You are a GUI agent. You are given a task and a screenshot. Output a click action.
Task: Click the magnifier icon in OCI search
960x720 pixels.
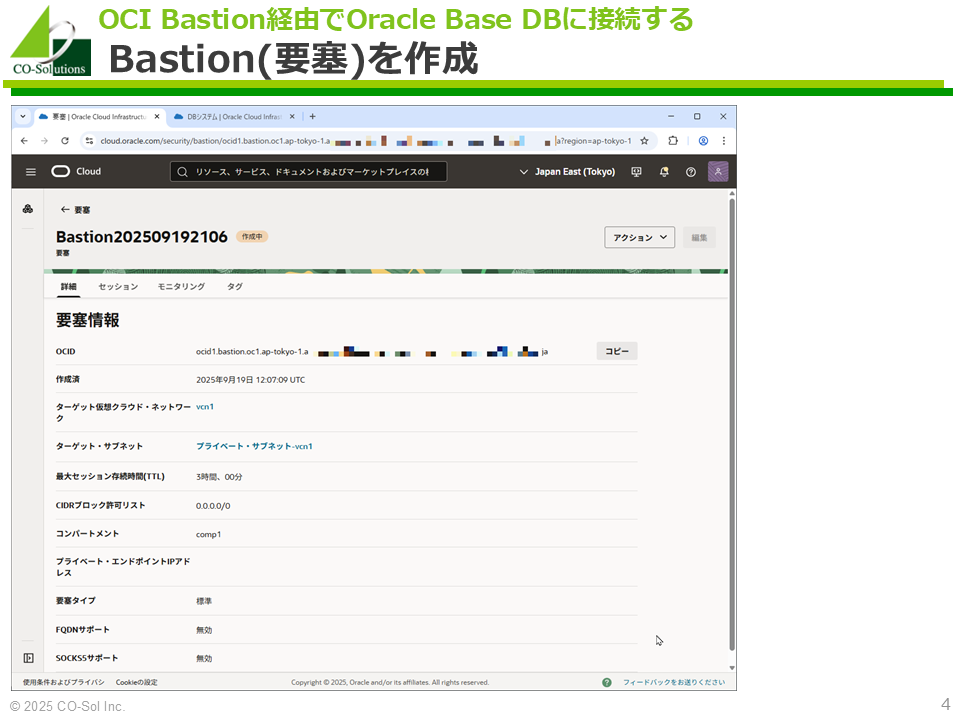pyautogui.click(x=182, y=172)
